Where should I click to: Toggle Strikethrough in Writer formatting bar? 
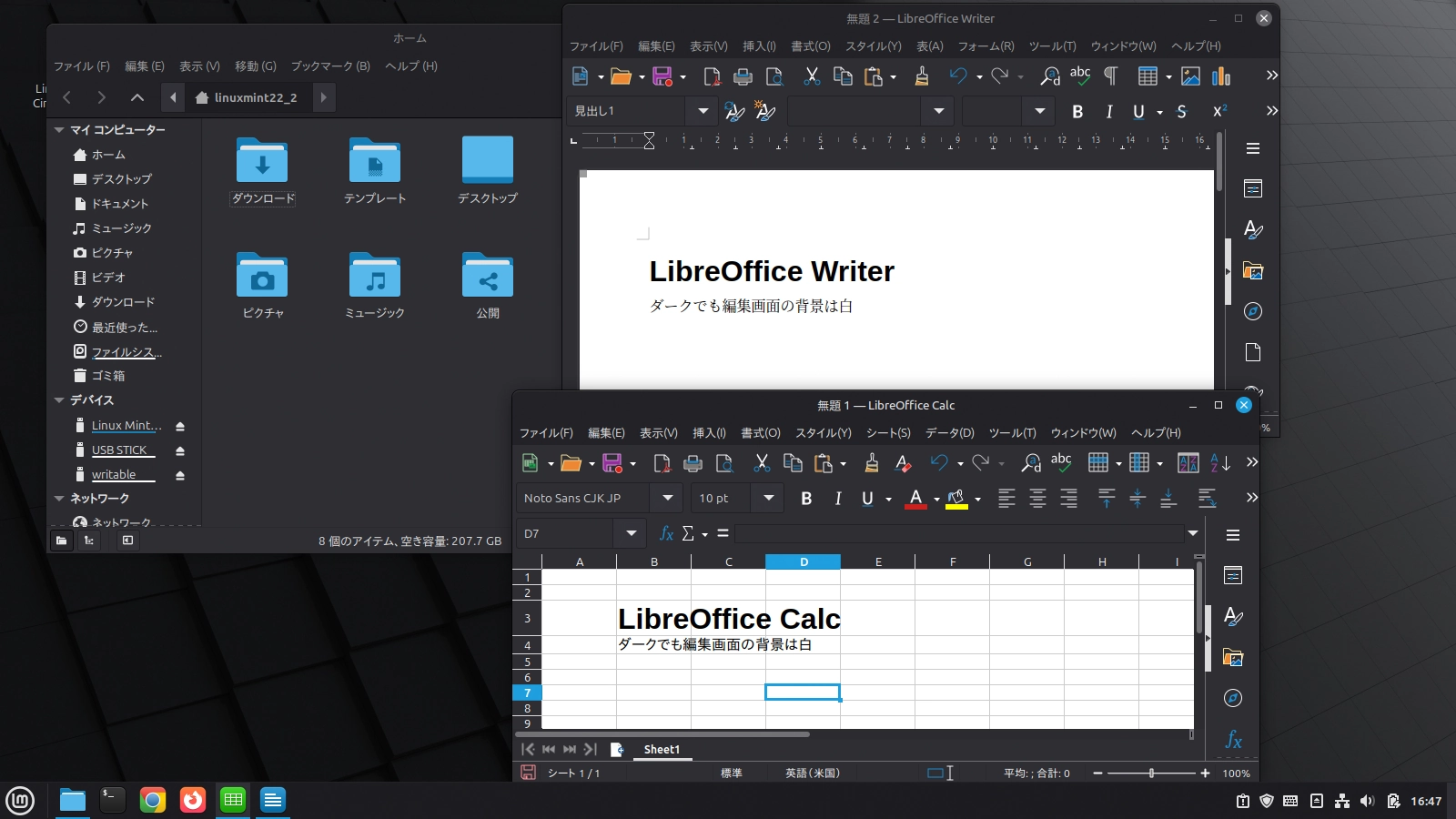pos(1181,112)
